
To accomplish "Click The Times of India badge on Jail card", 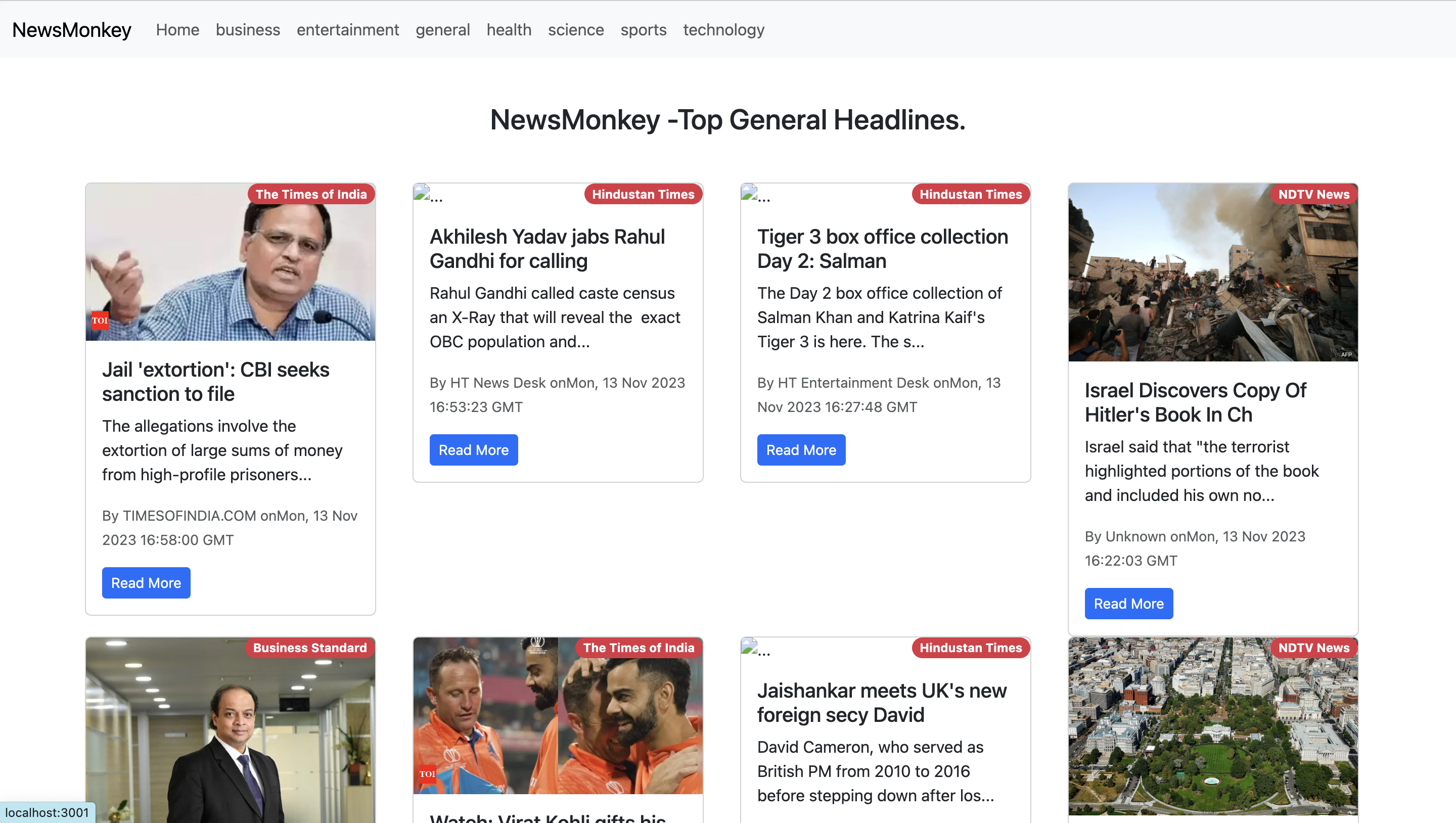I will point(311,194).
